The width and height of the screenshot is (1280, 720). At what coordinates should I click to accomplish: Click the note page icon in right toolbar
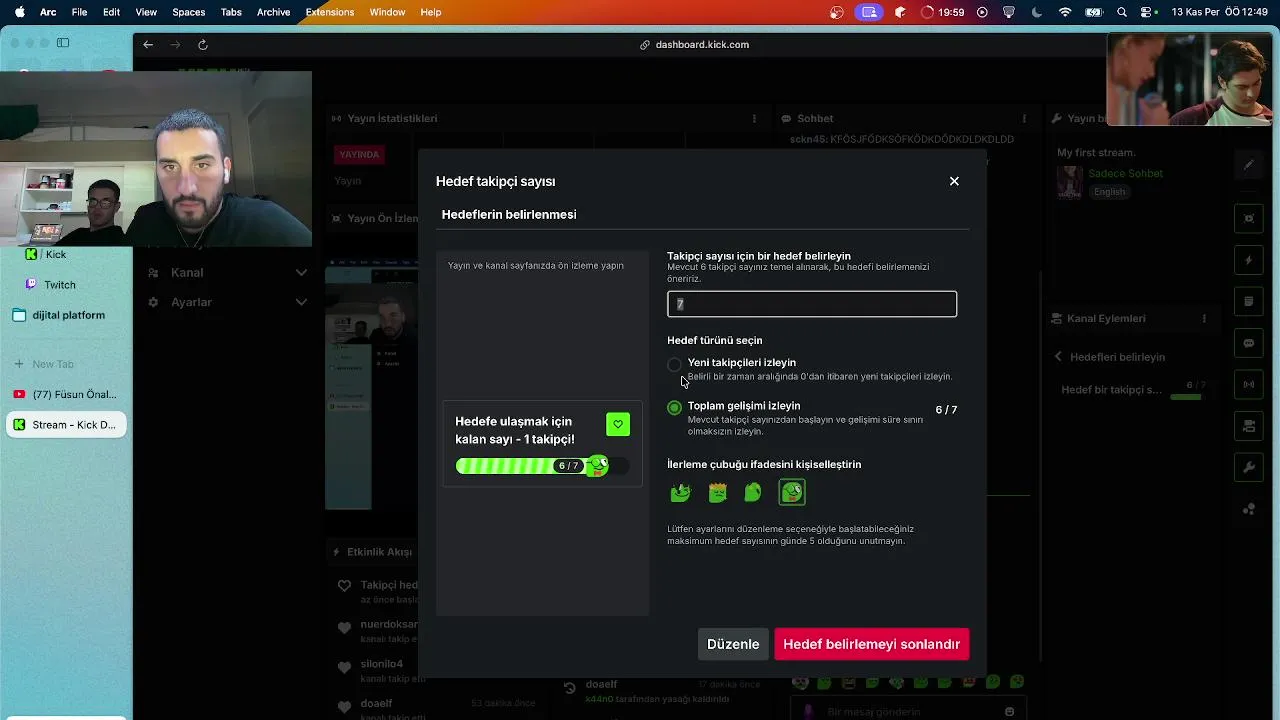(1249, 301)
